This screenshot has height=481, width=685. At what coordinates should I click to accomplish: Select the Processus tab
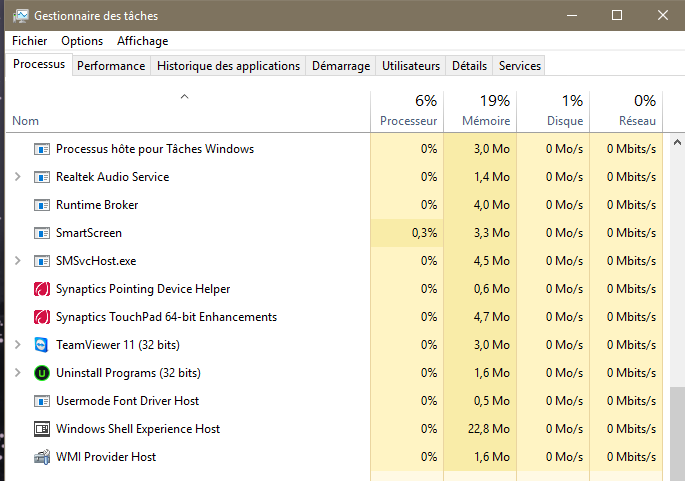pos(39,64)
